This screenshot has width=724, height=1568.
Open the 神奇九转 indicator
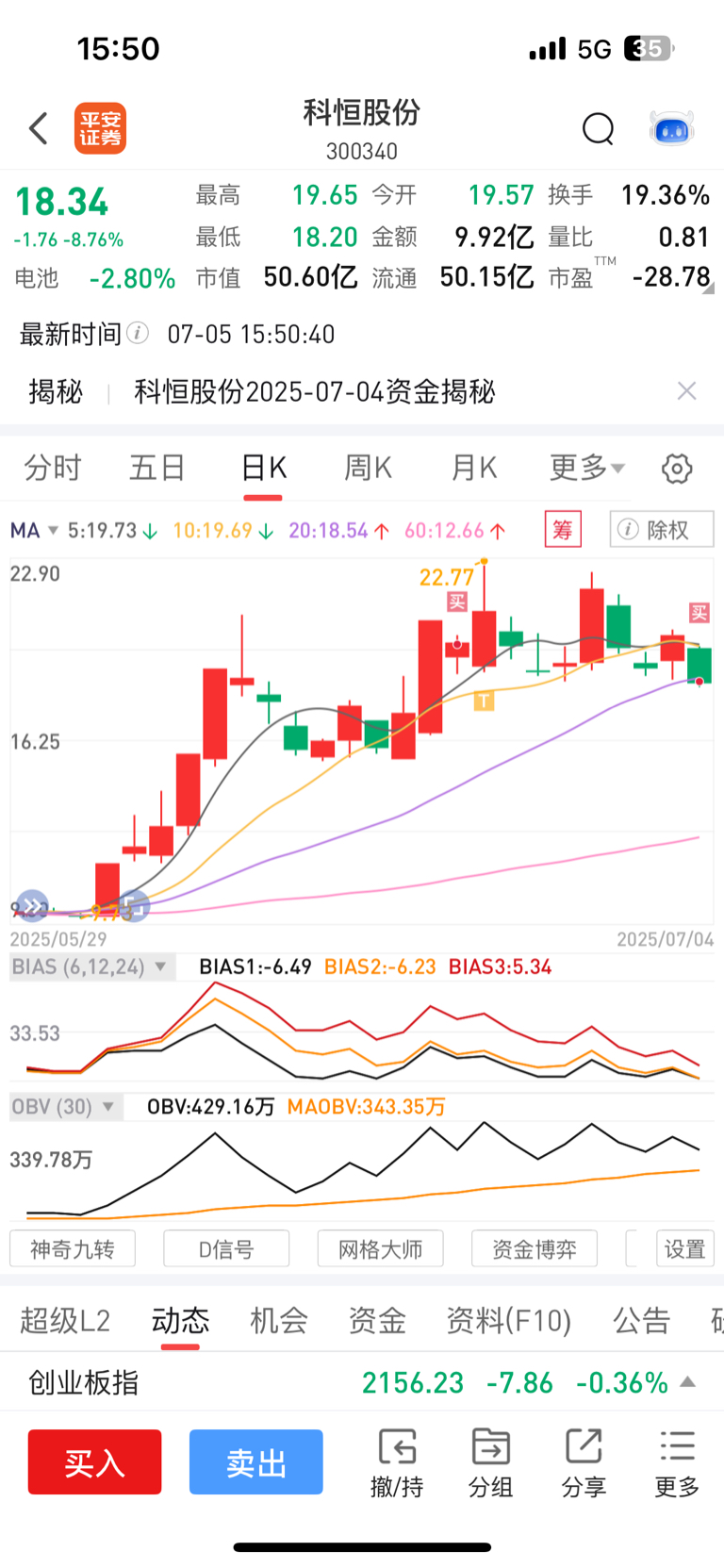(x=73, y=1249)
